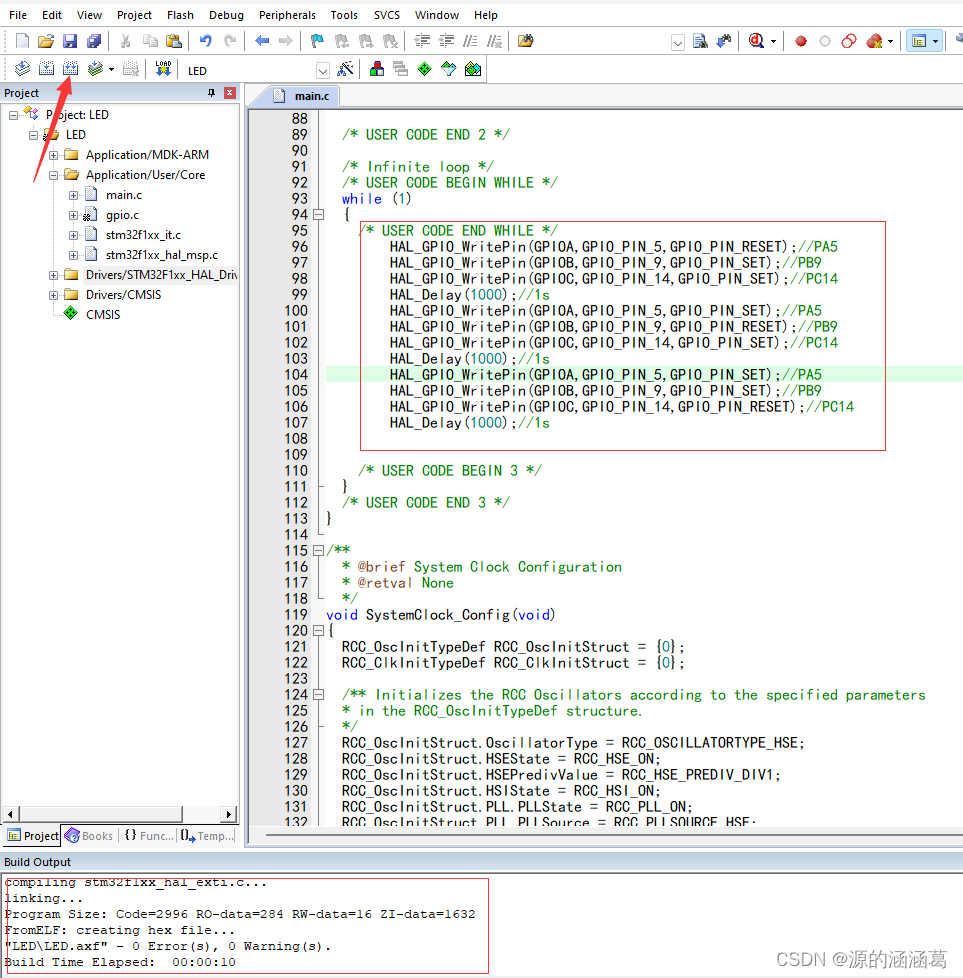Undo the last edit with Undo icon
The height and width of the screenshot is (978, 963).
(205, 41)
